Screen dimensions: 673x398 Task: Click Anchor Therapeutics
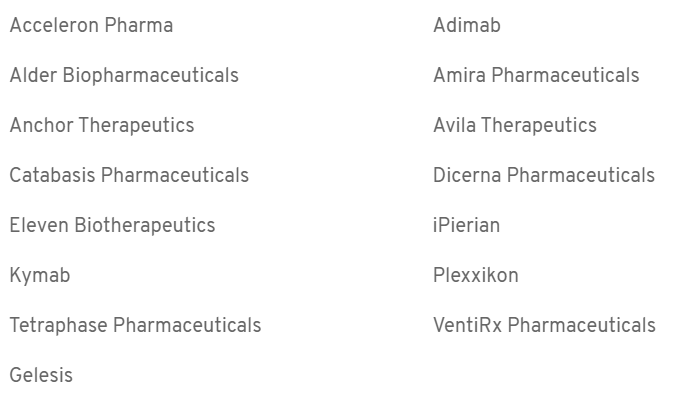[x=102, y=126]
